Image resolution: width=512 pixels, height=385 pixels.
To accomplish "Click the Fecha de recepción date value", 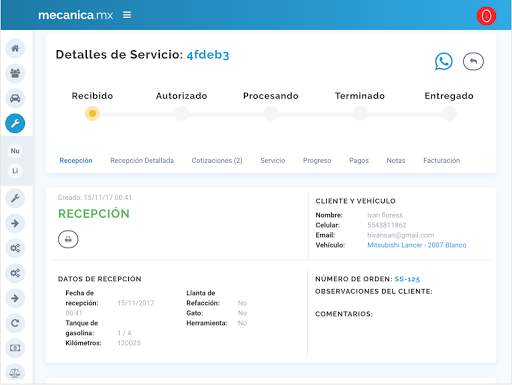I will (136, 303).
